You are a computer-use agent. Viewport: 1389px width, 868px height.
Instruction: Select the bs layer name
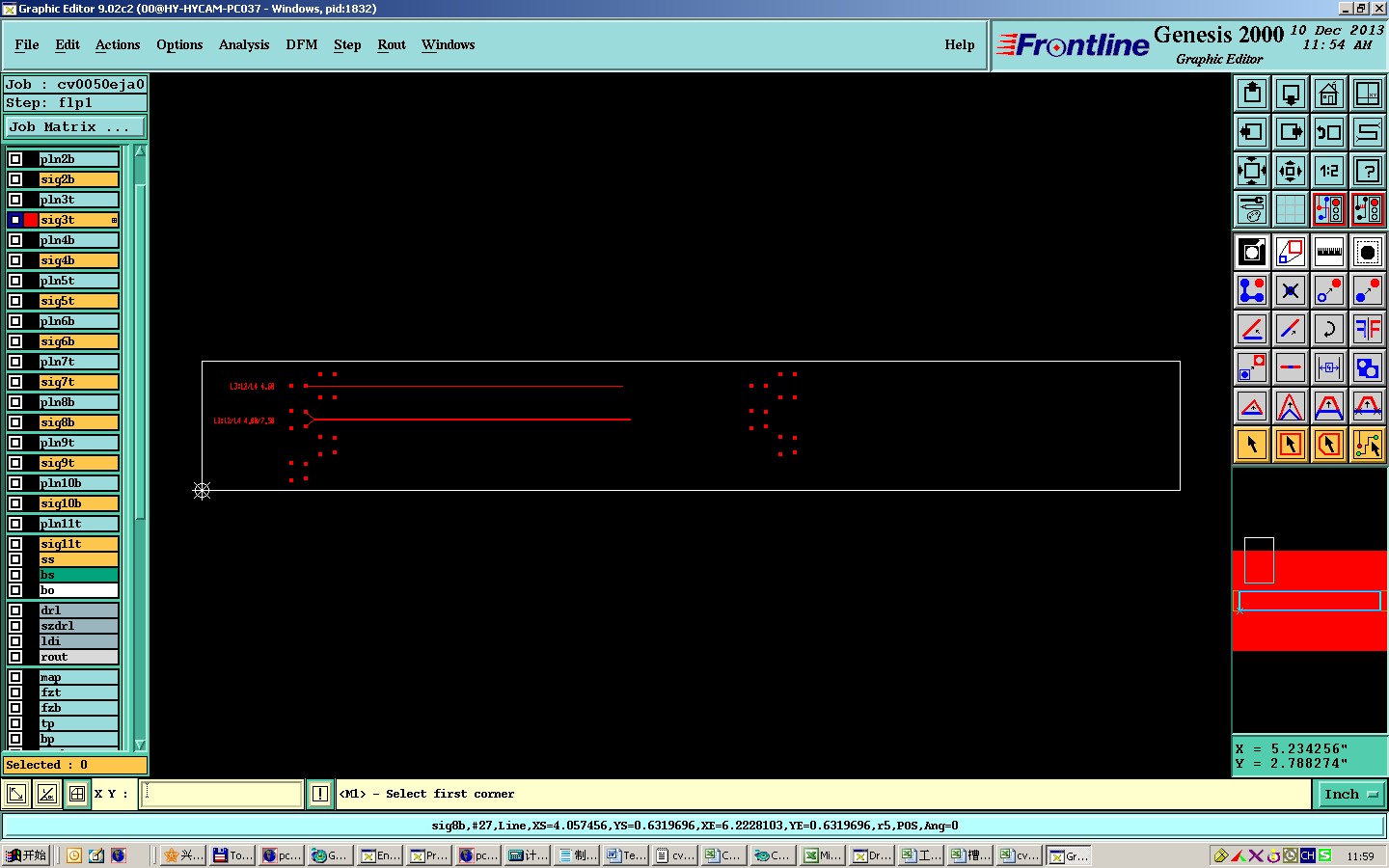pos(79,575)
